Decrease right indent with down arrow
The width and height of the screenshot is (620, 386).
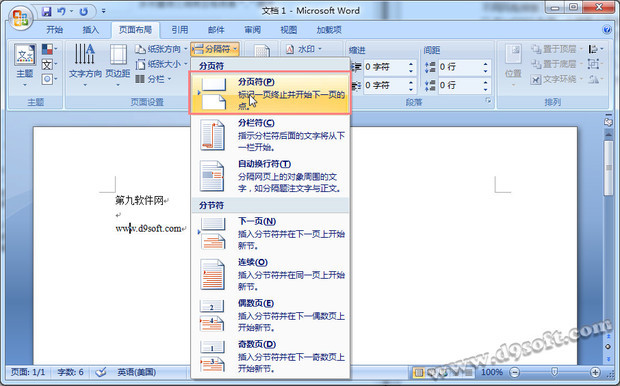pyautogui.click(x=411, y=89)
